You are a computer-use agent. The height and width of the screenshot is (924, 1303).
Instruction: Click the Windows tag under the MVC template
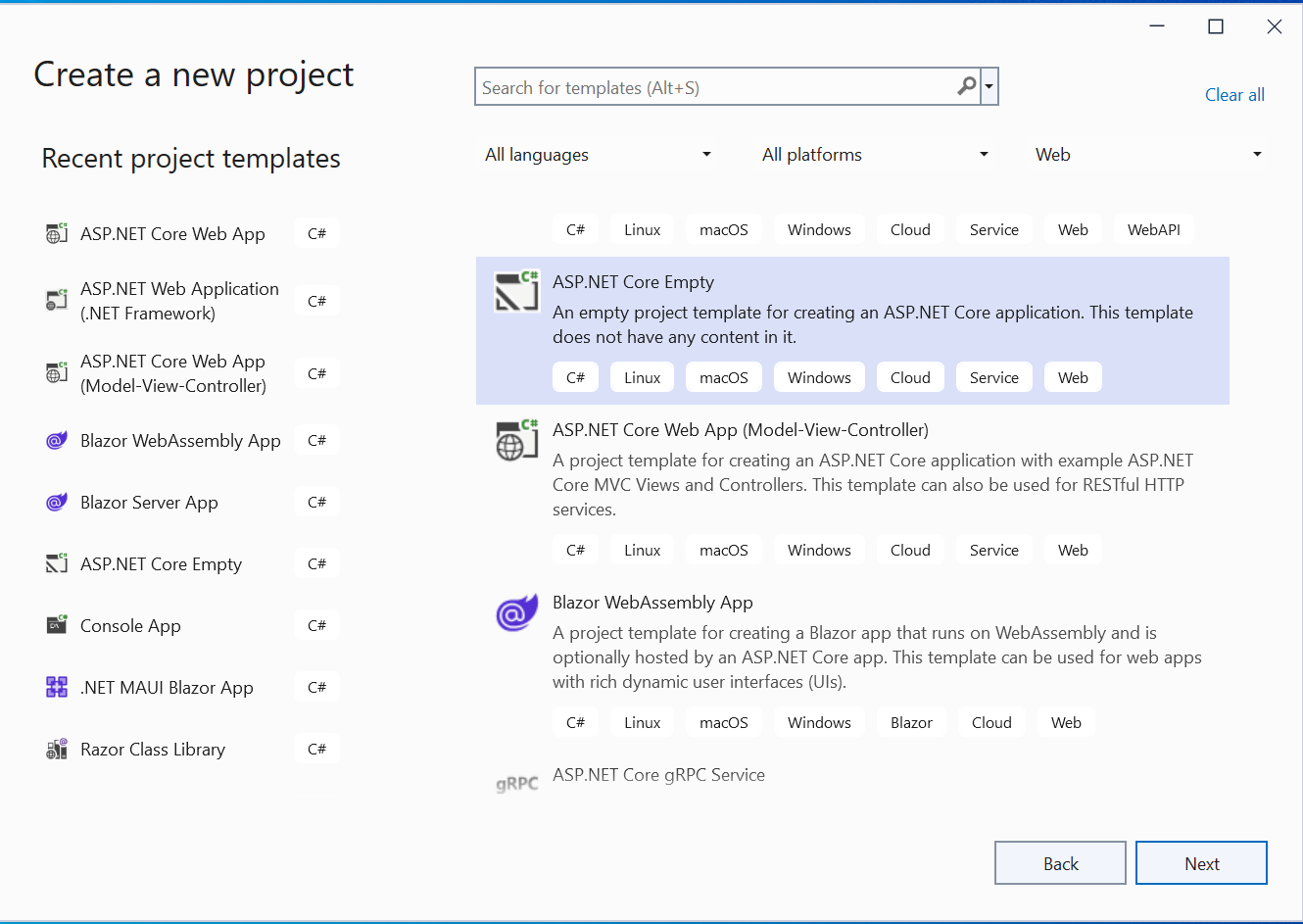click(x=819, y=550)
